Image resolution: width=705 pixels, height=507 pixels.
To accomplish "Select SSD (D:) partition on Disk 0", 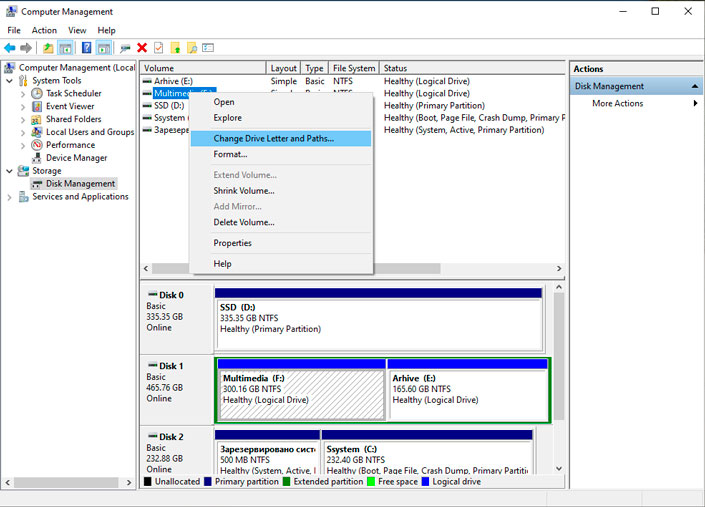I will tap(379, 320).
